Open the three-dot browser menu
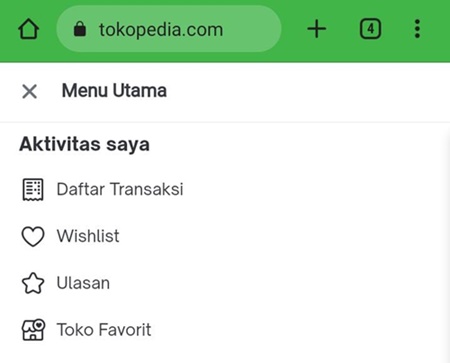Viewport: 450px width, 363px height. pos(417,29)
